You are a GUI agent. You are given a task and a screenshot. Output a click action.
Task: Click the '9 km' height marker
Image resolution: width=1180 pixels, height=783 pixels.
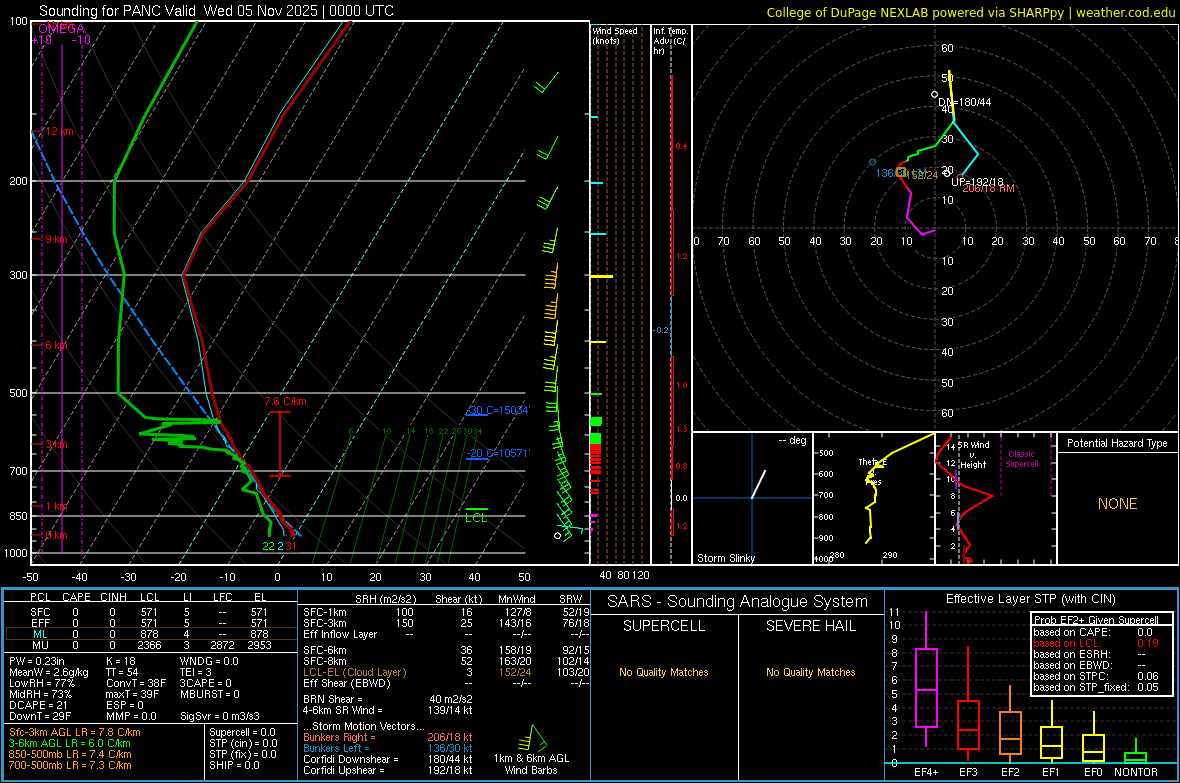[56, 239]
